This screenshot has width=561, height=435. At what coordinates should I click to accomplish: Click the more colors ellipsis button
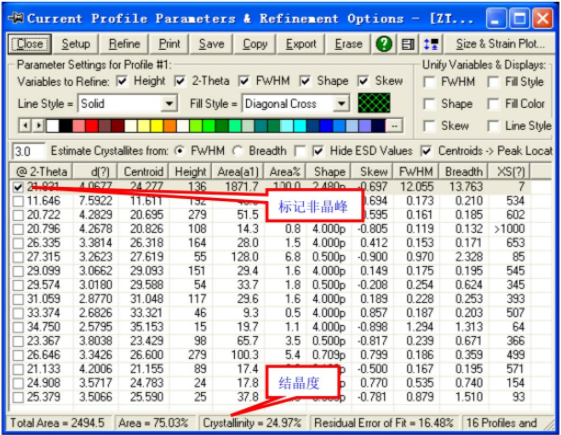pos(394,126)
